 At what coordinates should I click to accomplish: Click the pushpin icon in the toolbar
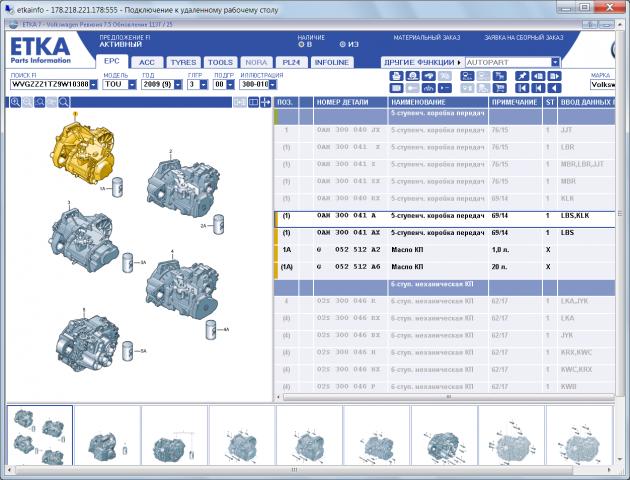click(x=522, y=76)
